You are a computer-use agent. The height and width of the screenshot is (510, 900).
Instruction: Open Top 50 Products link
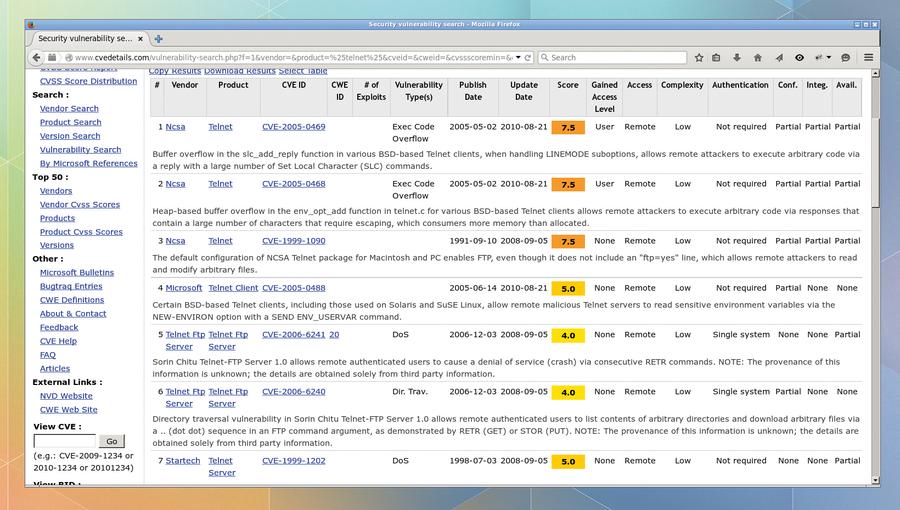(57, 218)
